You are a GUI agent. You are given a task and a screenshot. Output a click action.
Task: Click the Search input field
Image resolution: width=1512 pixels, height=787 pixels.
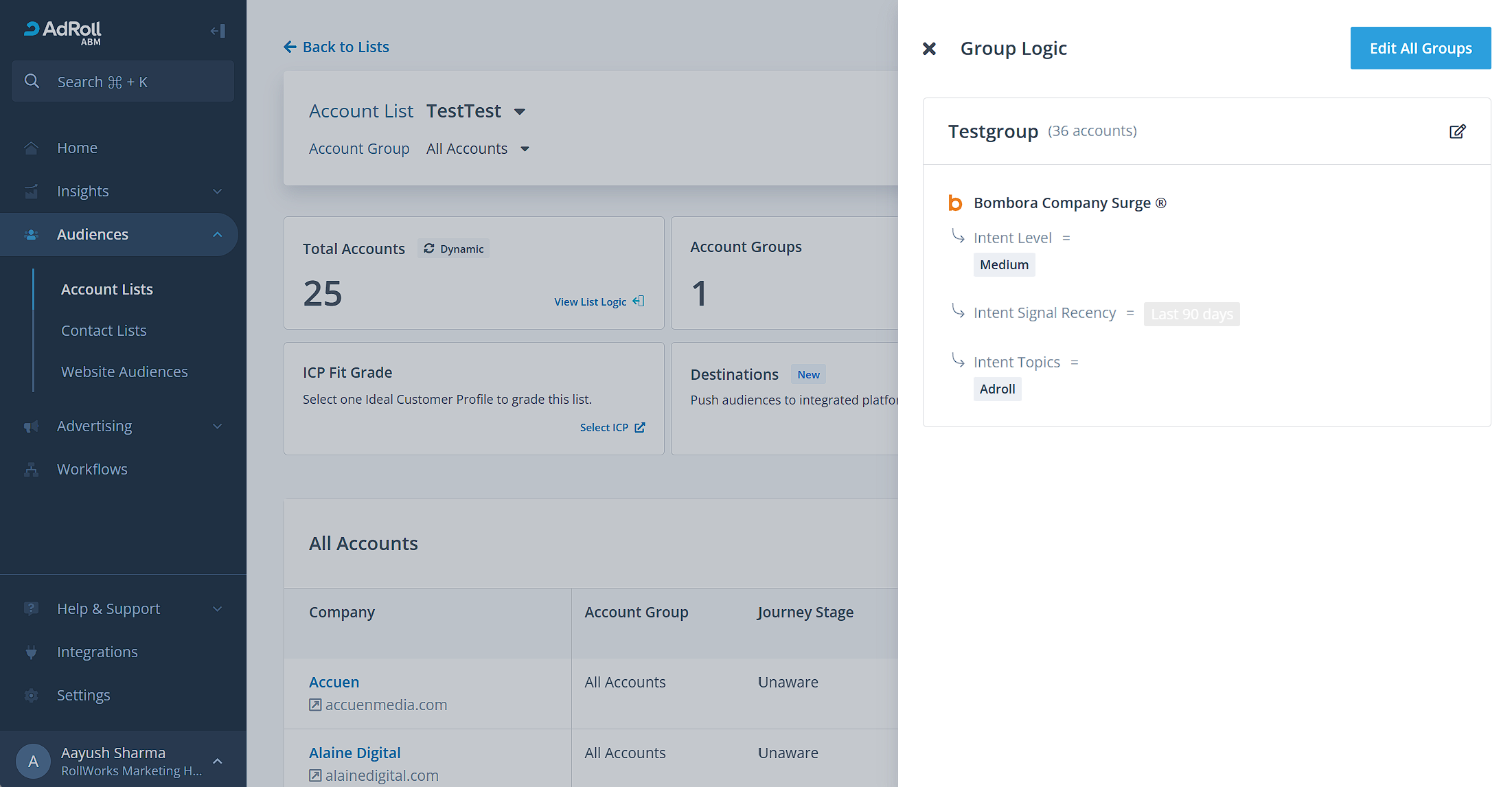[x=124, y=82]
